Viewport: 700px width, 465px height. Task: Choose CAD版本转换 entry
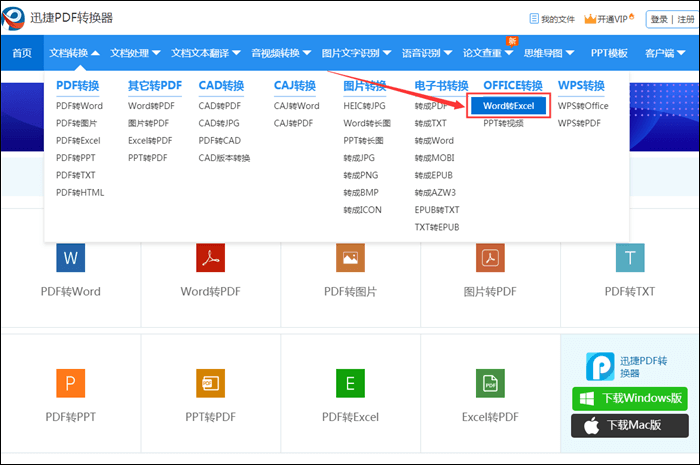[x=224, y=158]
